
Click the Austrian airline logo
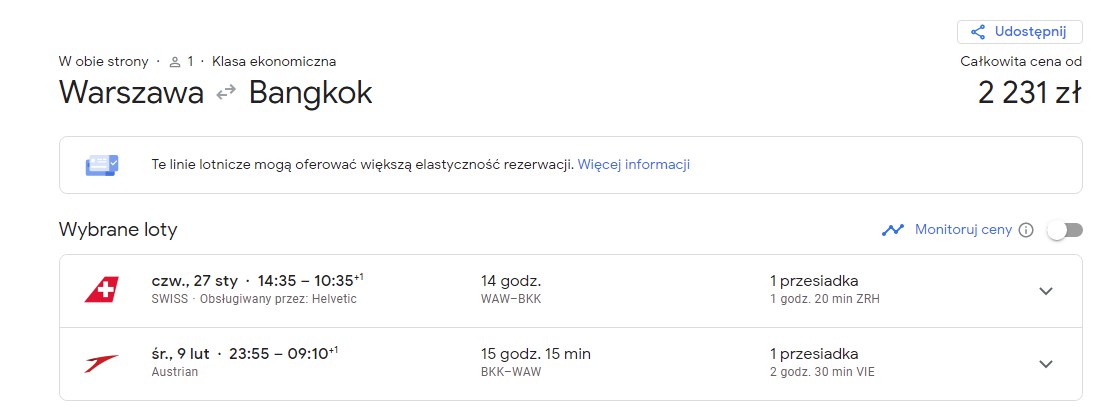[x=102, y=363]
